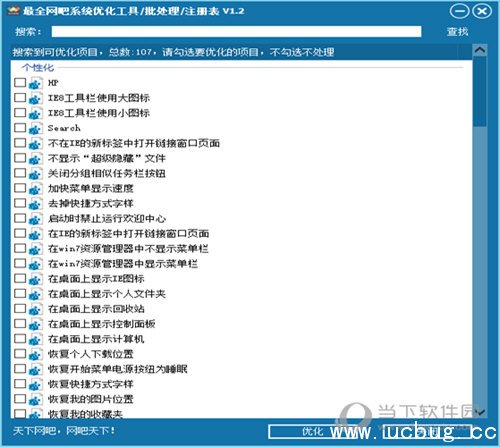Select the IE8工具栏使用小图标 entry

99,113
